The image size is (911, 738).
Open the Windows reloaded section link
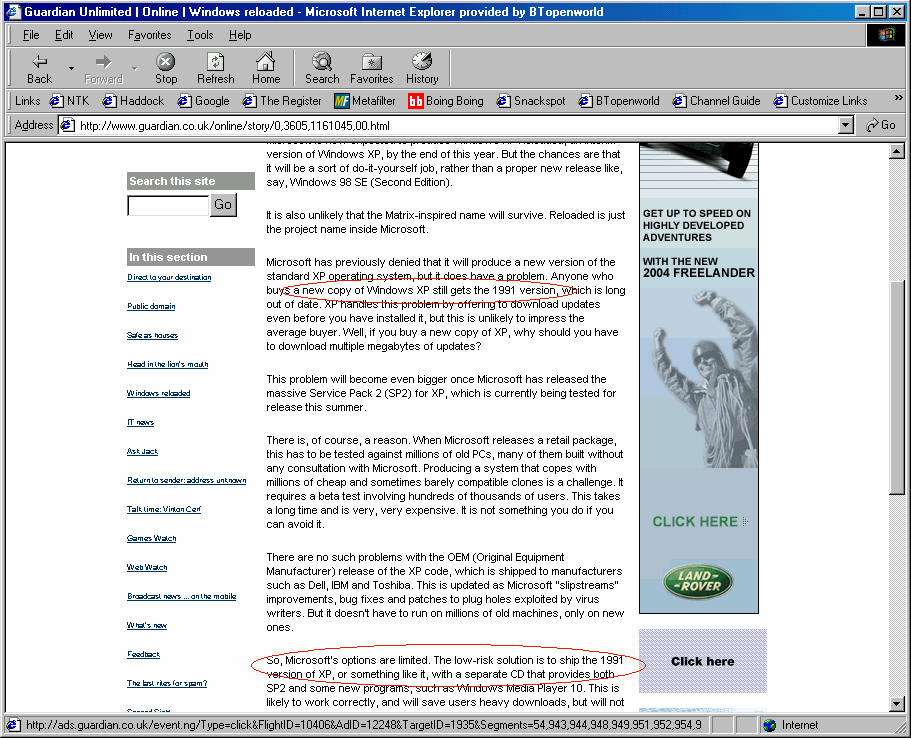click(159, 393)
